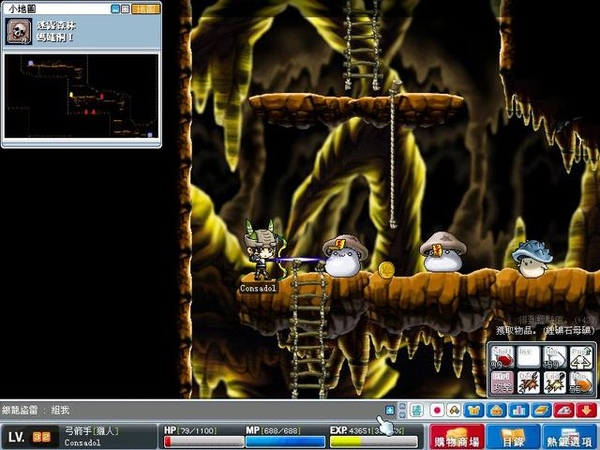Viewport: 600px width, 450px height.
Task: Open the 熱鍵選項 hotkey settings
Action: (570, 437)
